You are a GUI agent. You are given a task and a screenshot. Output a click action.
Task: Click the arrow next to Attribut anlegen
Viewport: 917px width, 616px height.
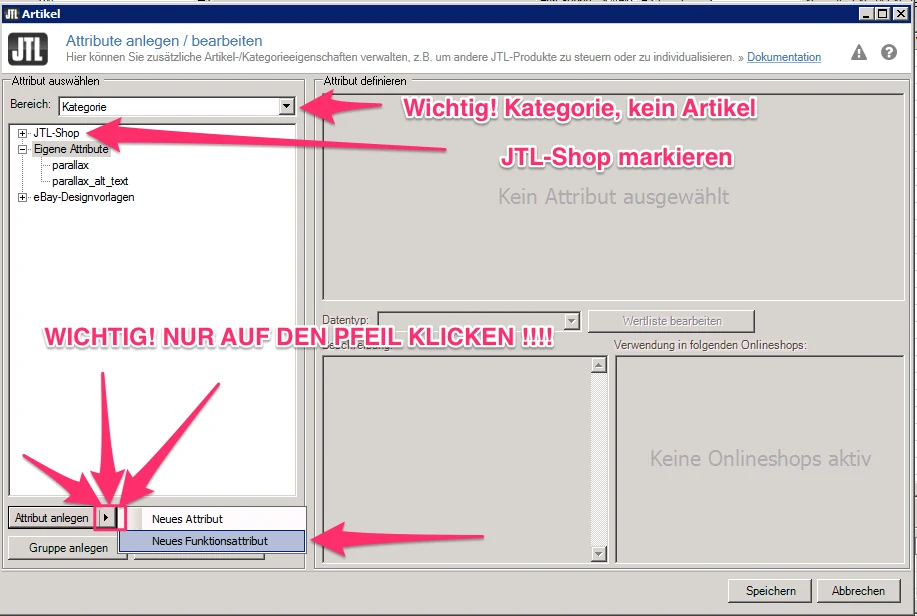pyautogui.click(x=106, y=517)
